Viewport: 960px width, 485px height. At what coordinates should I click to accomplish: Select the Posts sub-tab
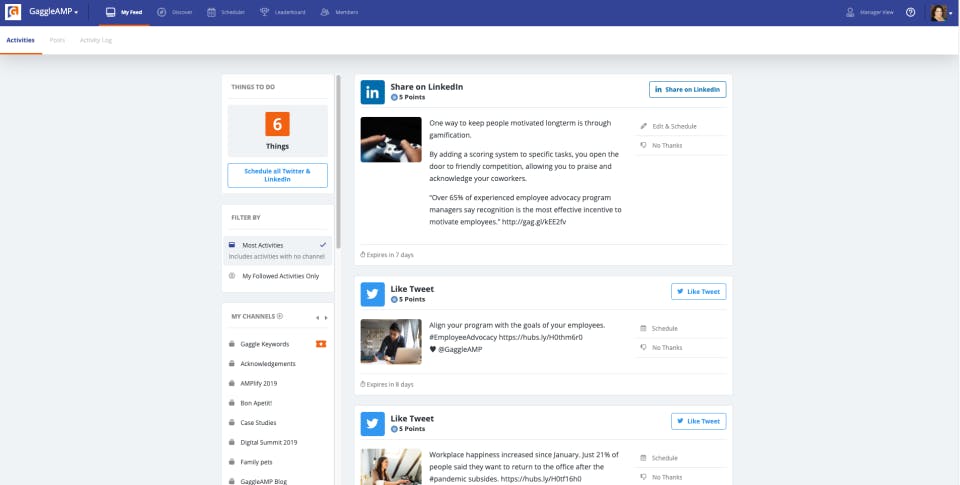[x=57, y=40]
